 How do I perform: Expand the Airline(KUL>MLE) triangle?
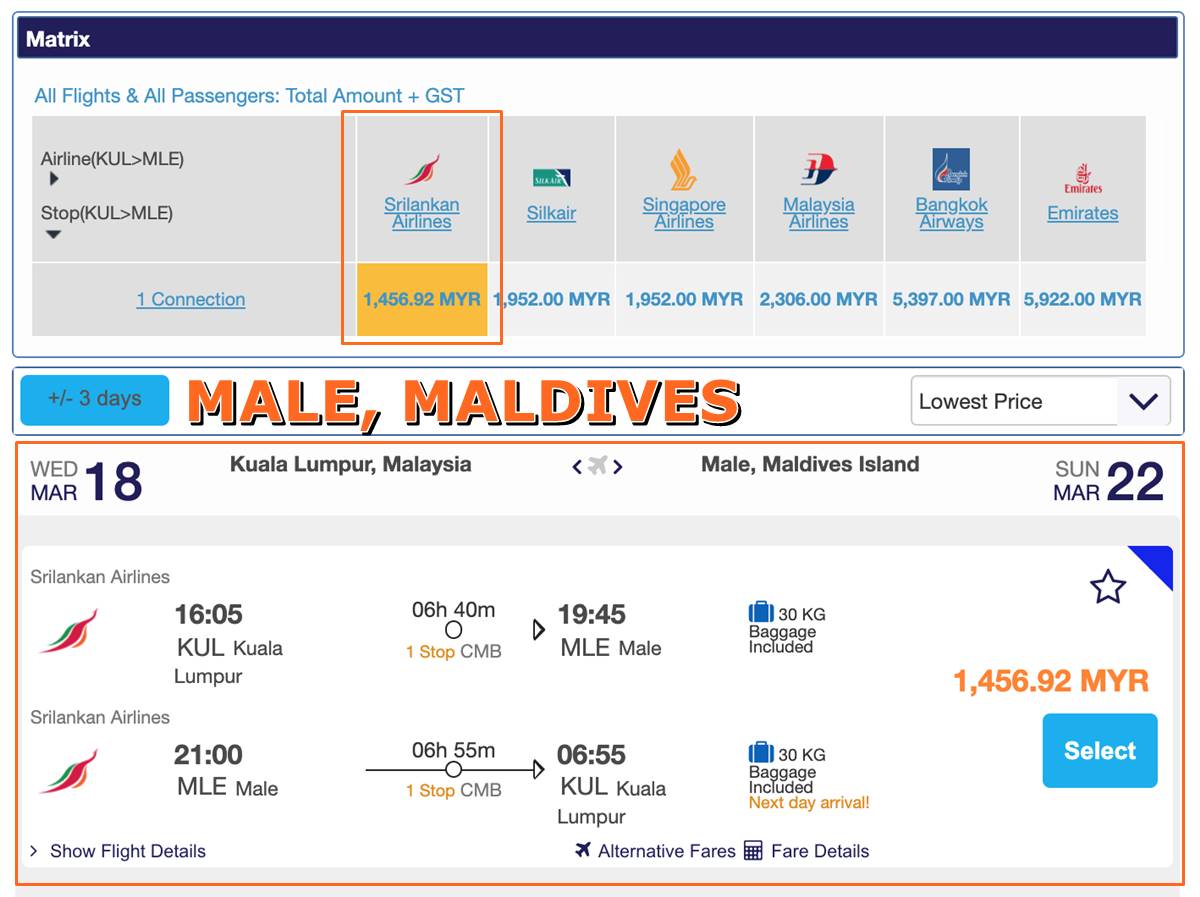click(54, 179)
